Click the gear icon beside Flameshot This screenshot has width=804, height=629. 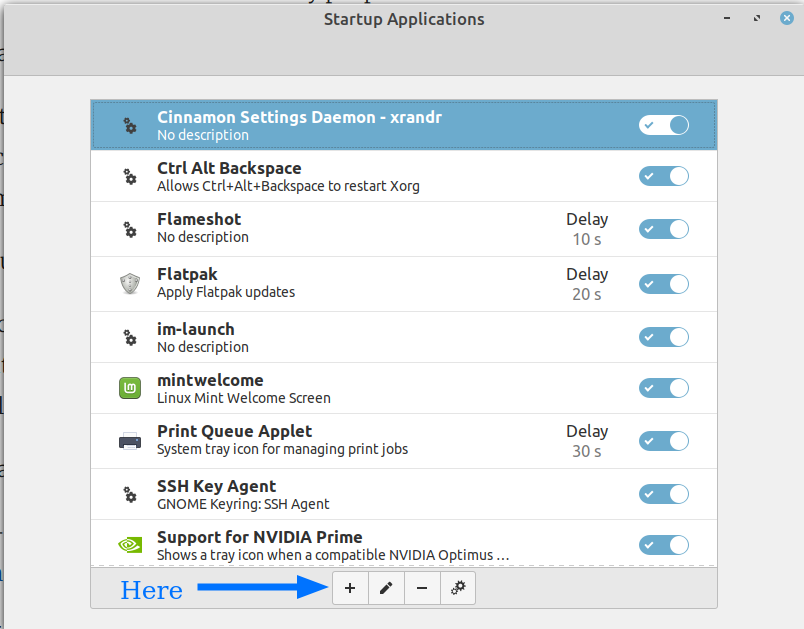[130, 229]
